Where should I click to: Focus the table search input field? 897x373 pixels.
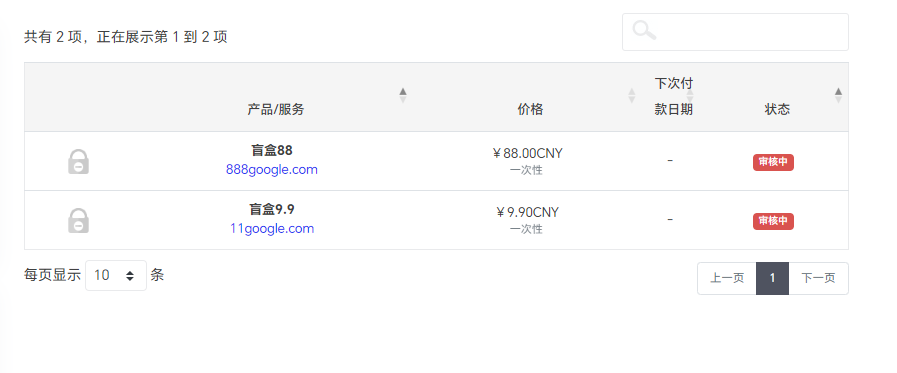coord(735,32)
